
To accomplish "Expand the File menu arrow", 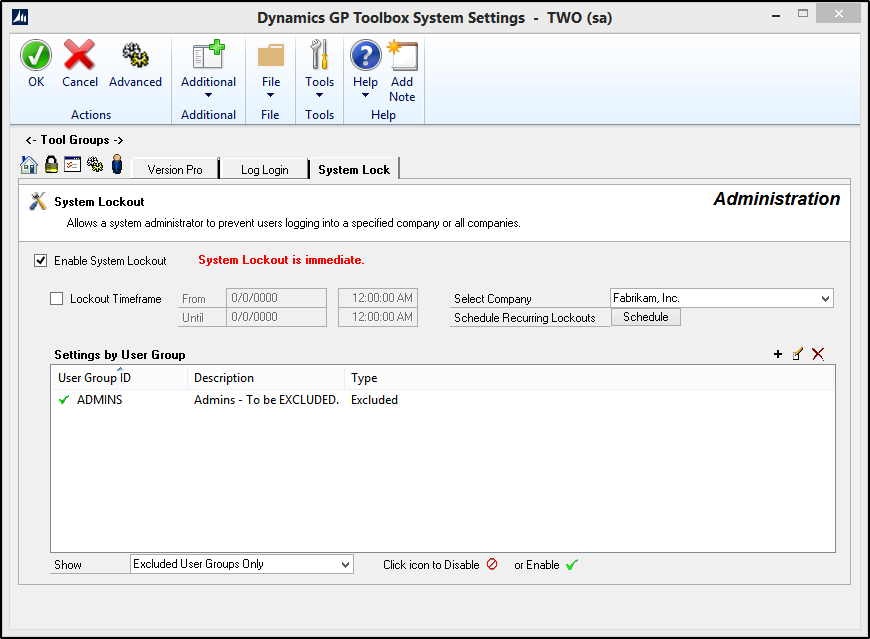I will tap(271, 95).
